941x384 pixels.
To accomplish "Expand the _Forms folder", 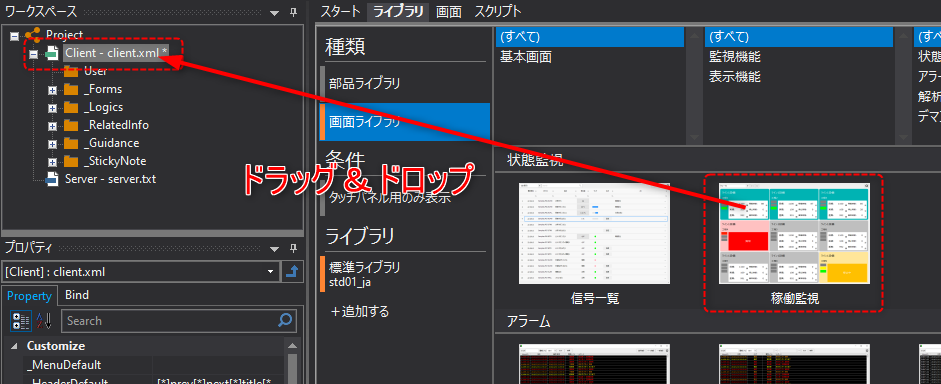I will (52, 91).
